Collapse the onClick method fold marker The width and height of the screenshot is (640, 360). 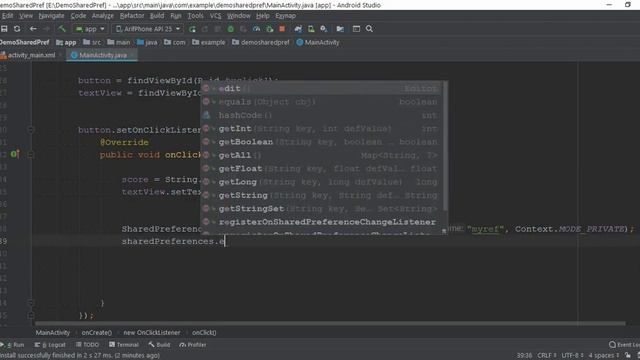click(31, 155)
